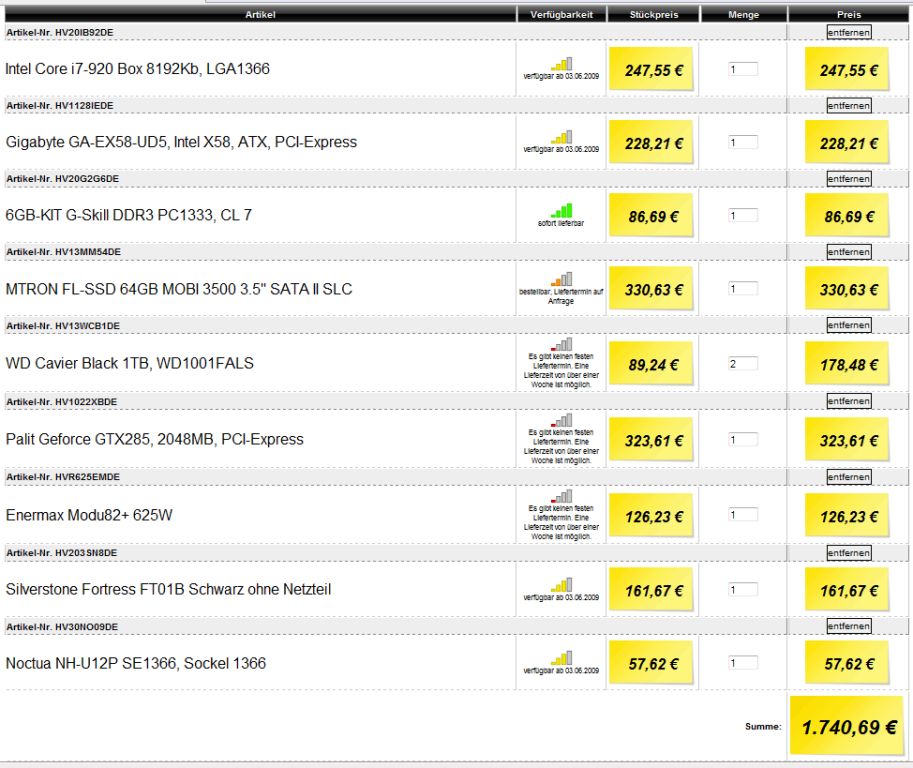Screen dimensions: 913x768
Task: Click entfernen for MTRON FL-SSD 64GB
Action: tap(849, 252)
